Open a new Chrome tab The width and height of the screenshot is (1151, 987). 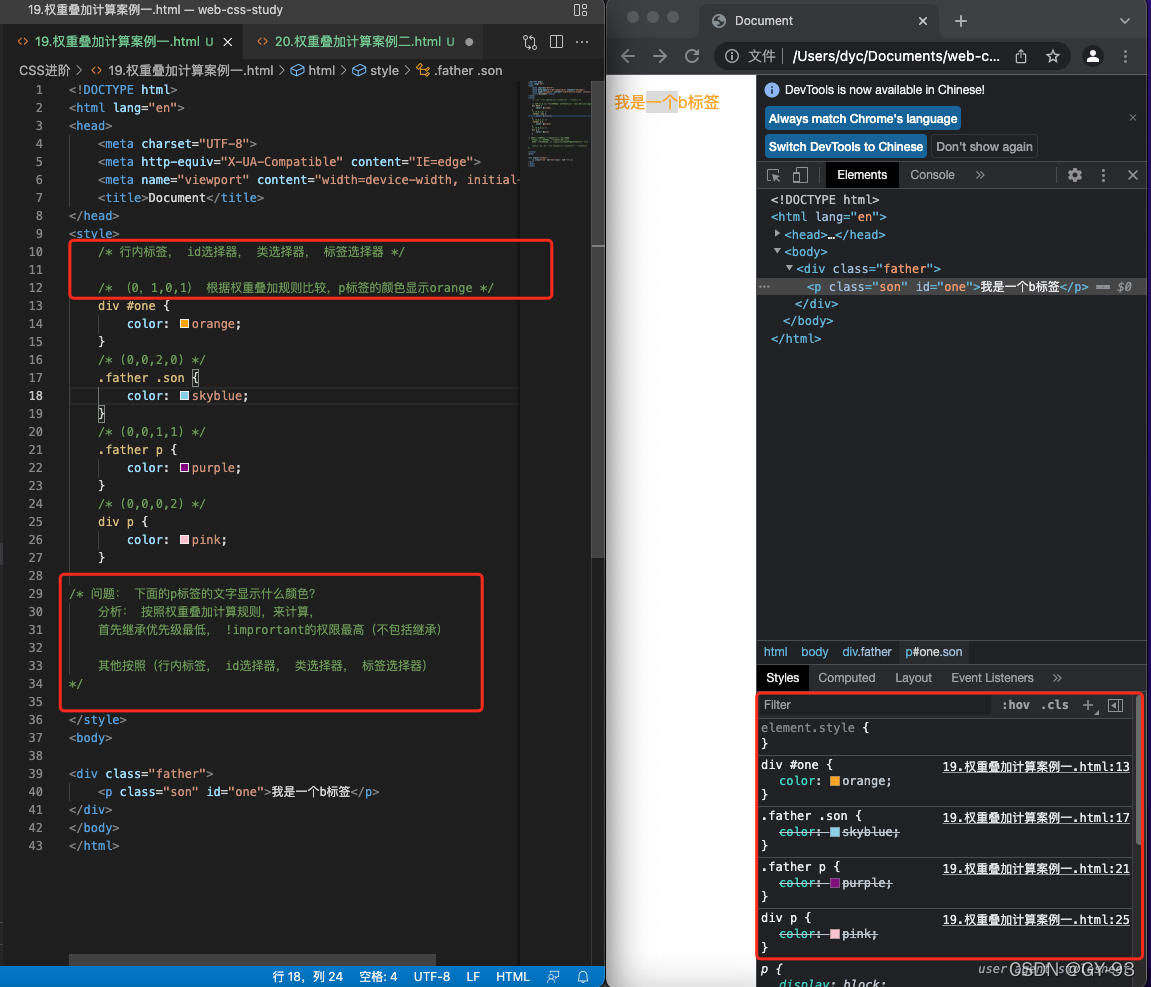(x=961, y=21)
